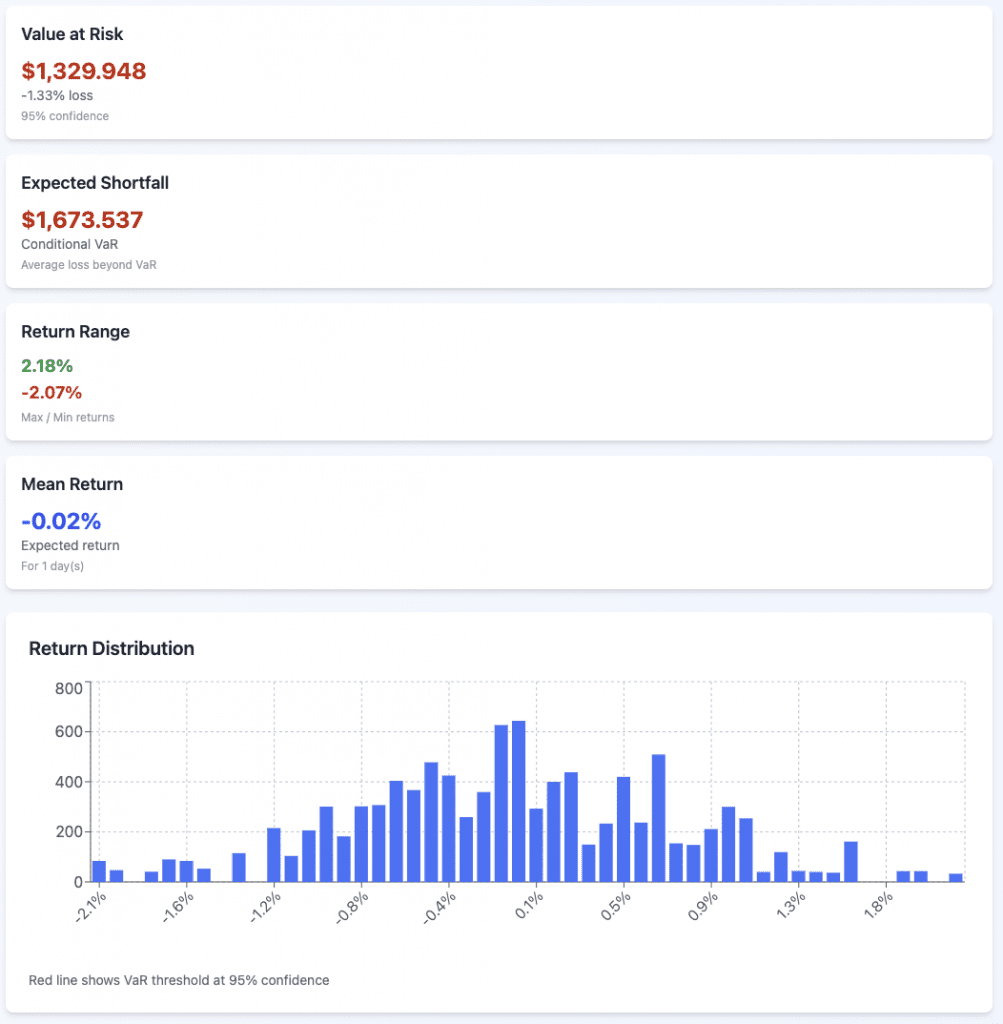Click the Max / Min returns caption
The height and width of the screenshot is (1024, 1003).
[x=68, y=417]
